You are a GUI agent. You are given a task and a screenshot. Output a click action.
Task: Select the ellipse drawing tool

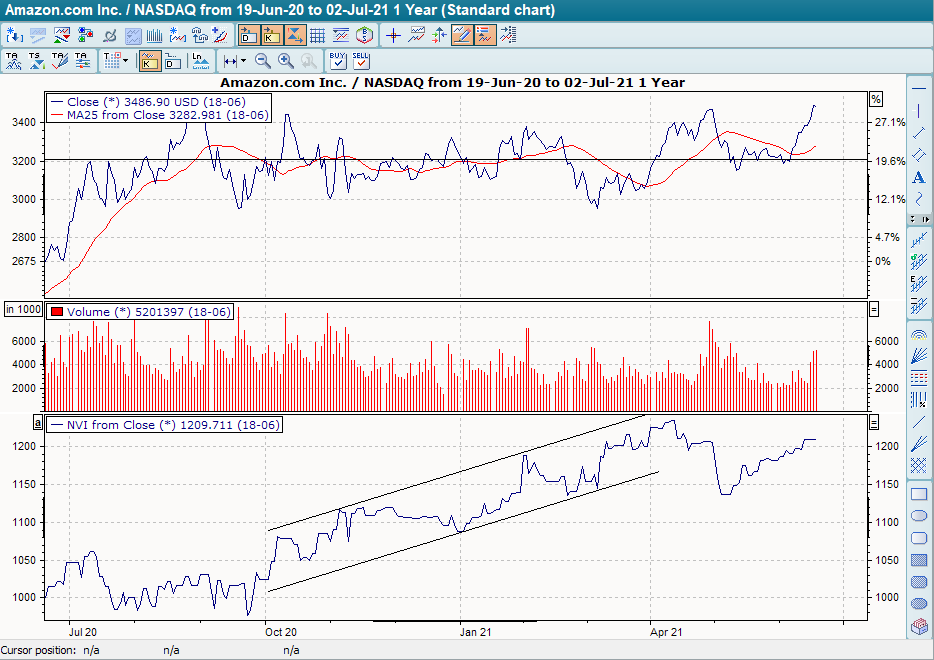[918, 516]
